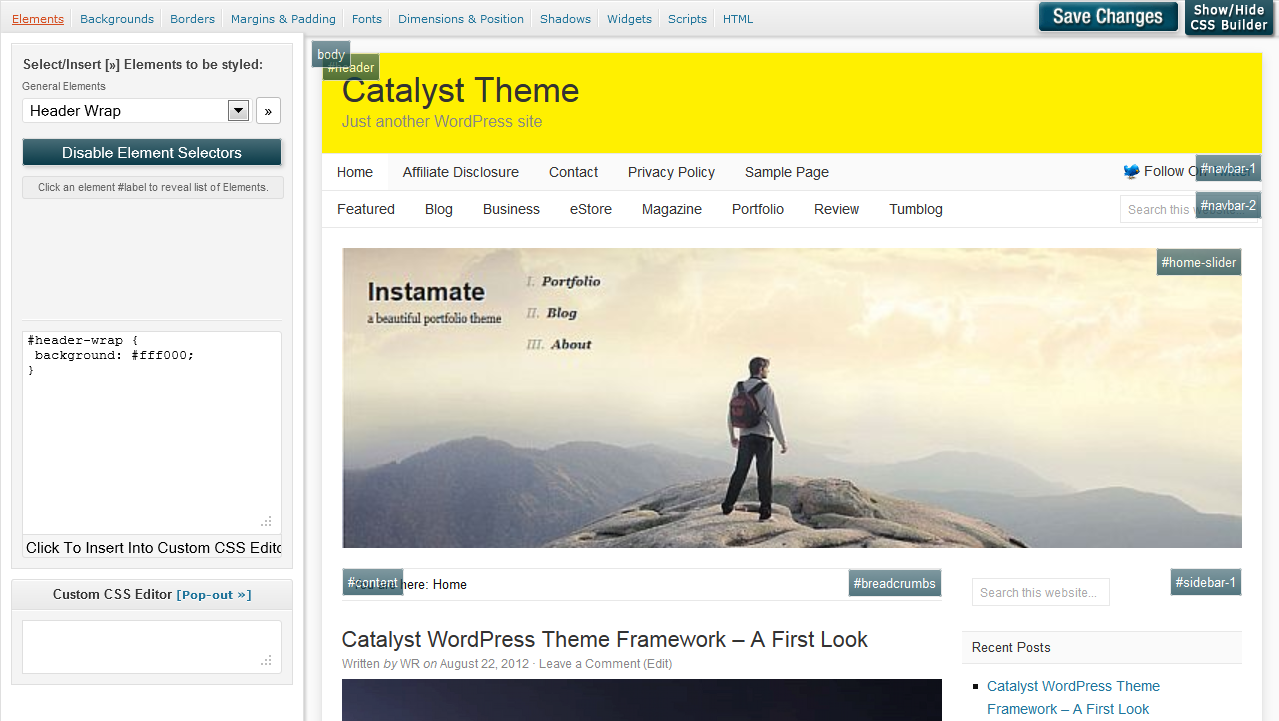
Task: Open the Widgets tab
Action: point(629,19)
